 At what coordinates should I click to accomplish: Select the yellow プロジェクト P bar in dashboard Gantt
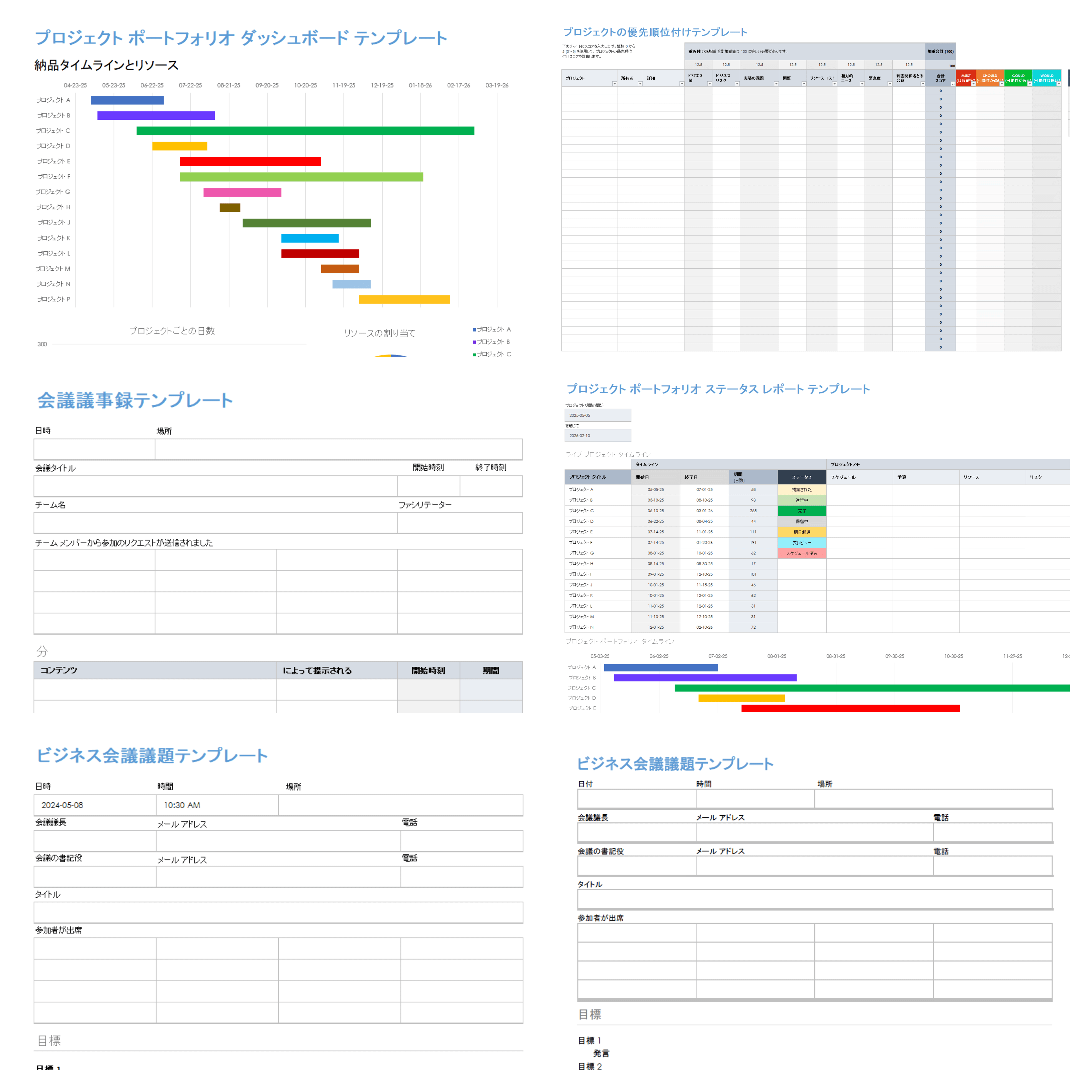click(x=405, y=299)
